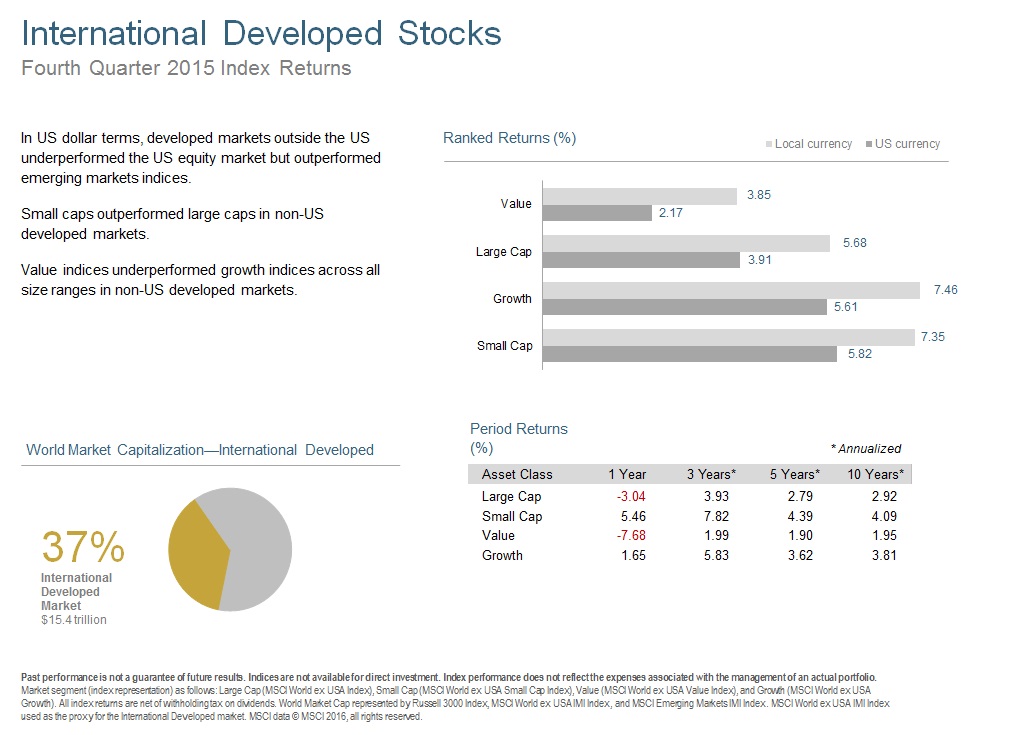Click the 'World Market Capitalization—International Developed' heading

pos(200,450)
